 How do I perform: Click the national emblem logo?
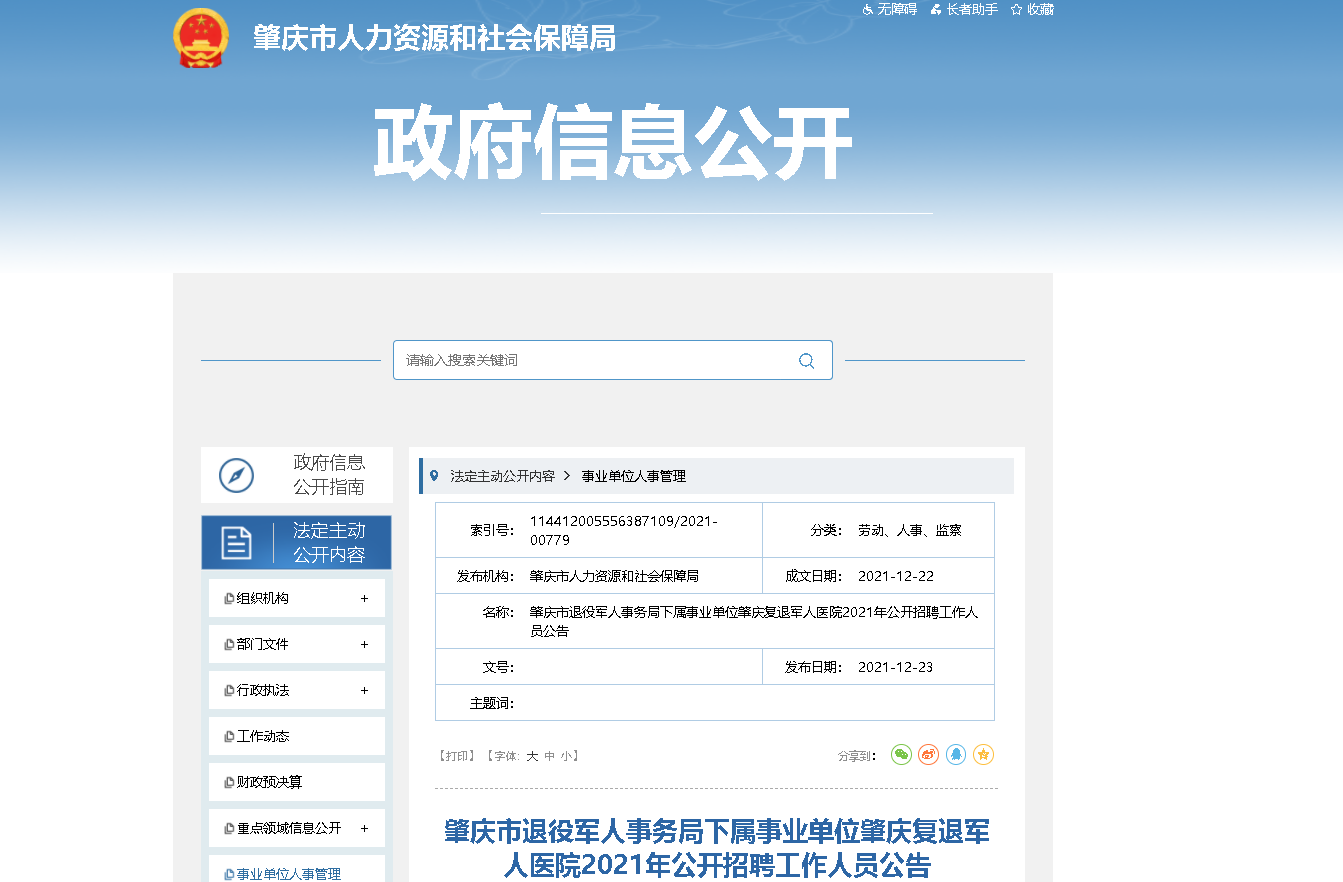(201, 38)
